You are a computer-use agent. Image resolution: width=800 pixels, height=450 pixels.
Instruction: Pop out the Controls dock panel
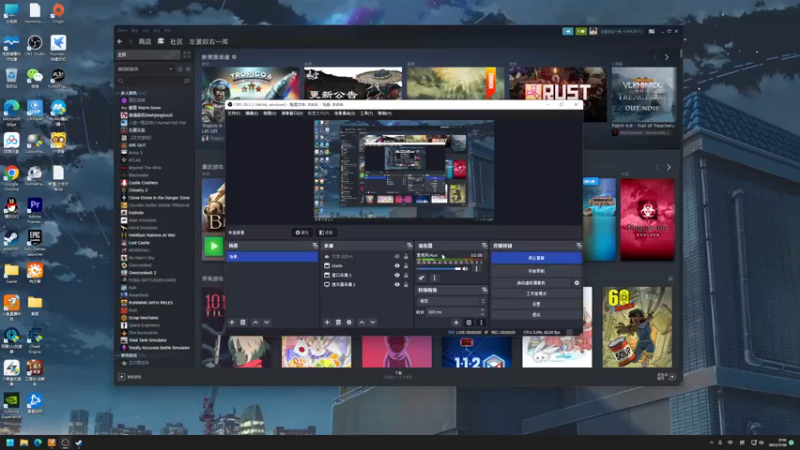pos(579,246)
